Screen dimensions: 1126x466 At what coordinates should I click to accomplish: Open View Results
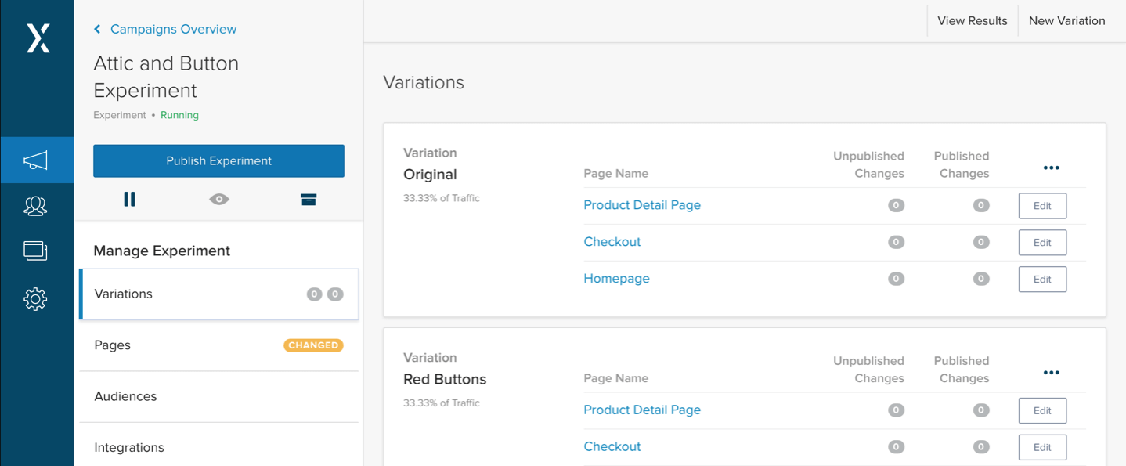(x=972, y=21)
